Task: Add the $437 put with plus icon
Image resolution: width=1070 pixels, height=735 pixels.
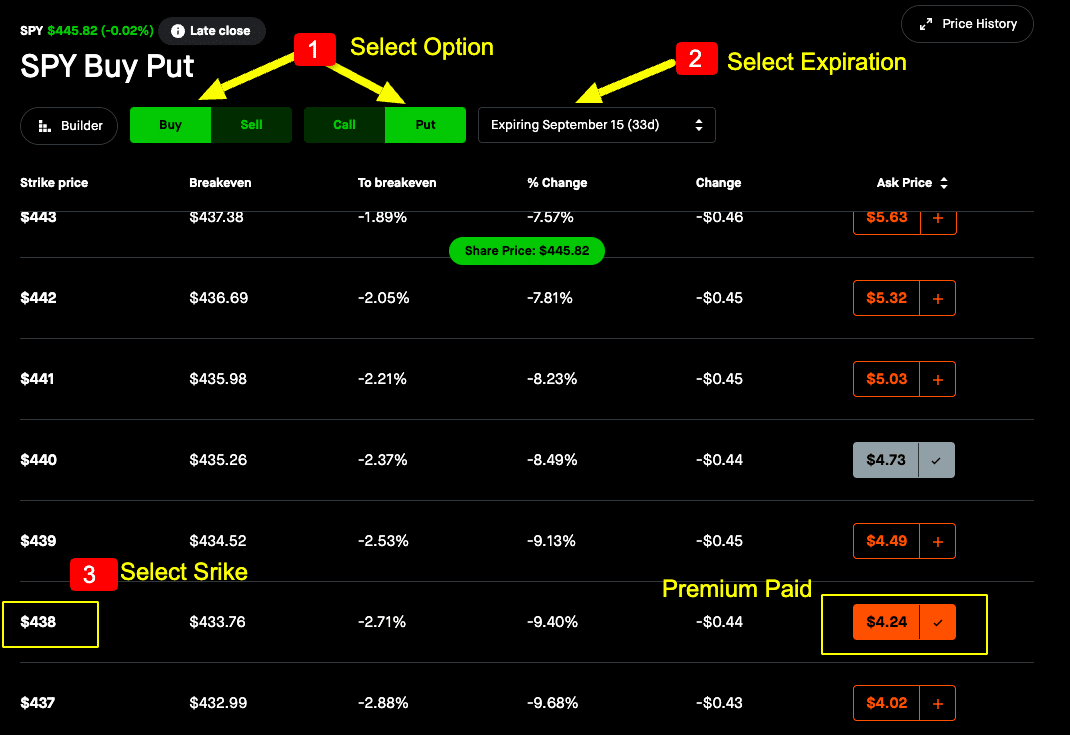Action: 938,703
